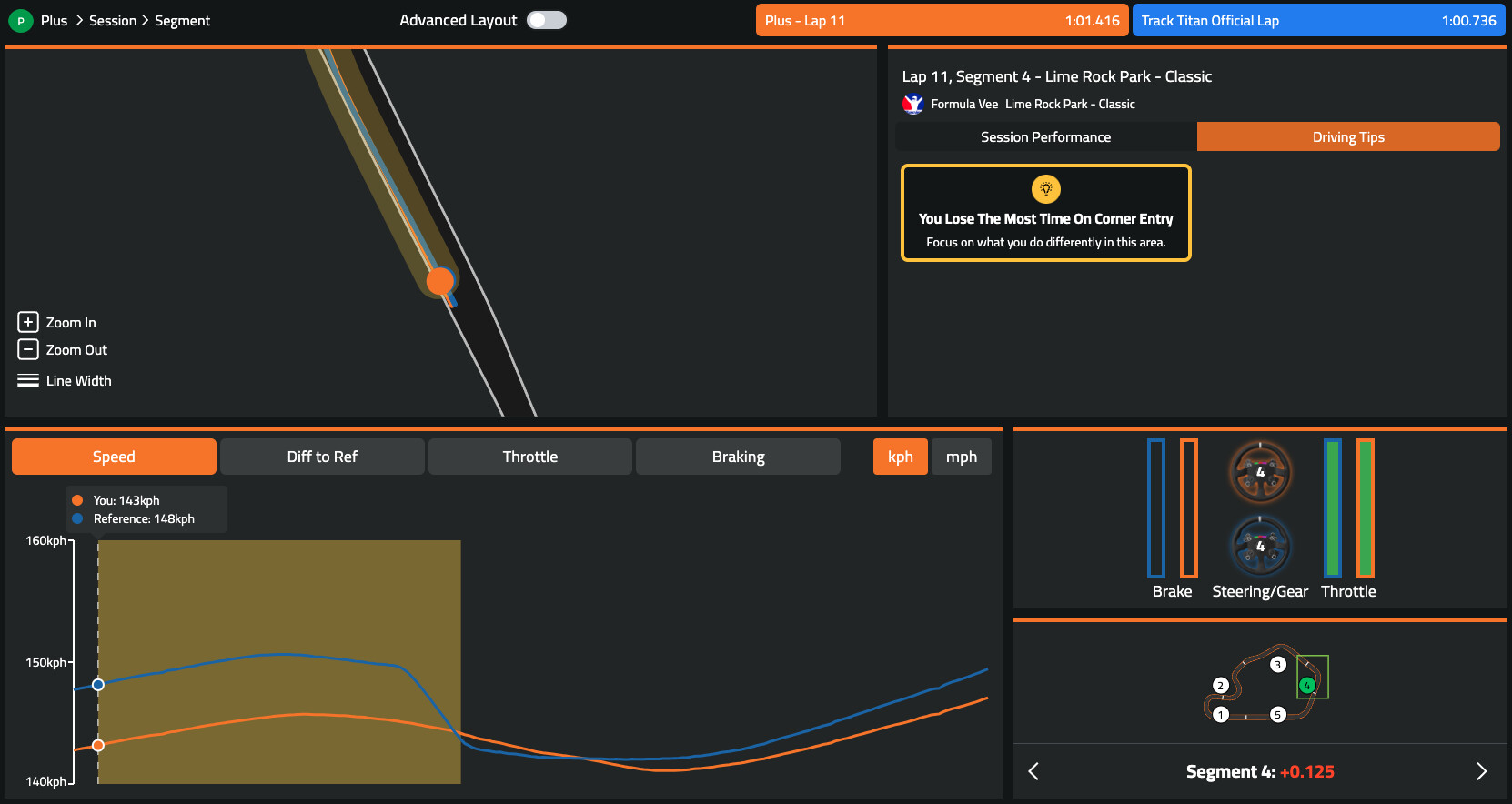This screenshot has width=1512, height=804.
Task: Select segment 3 on the track minimap
Action: 1277,665
